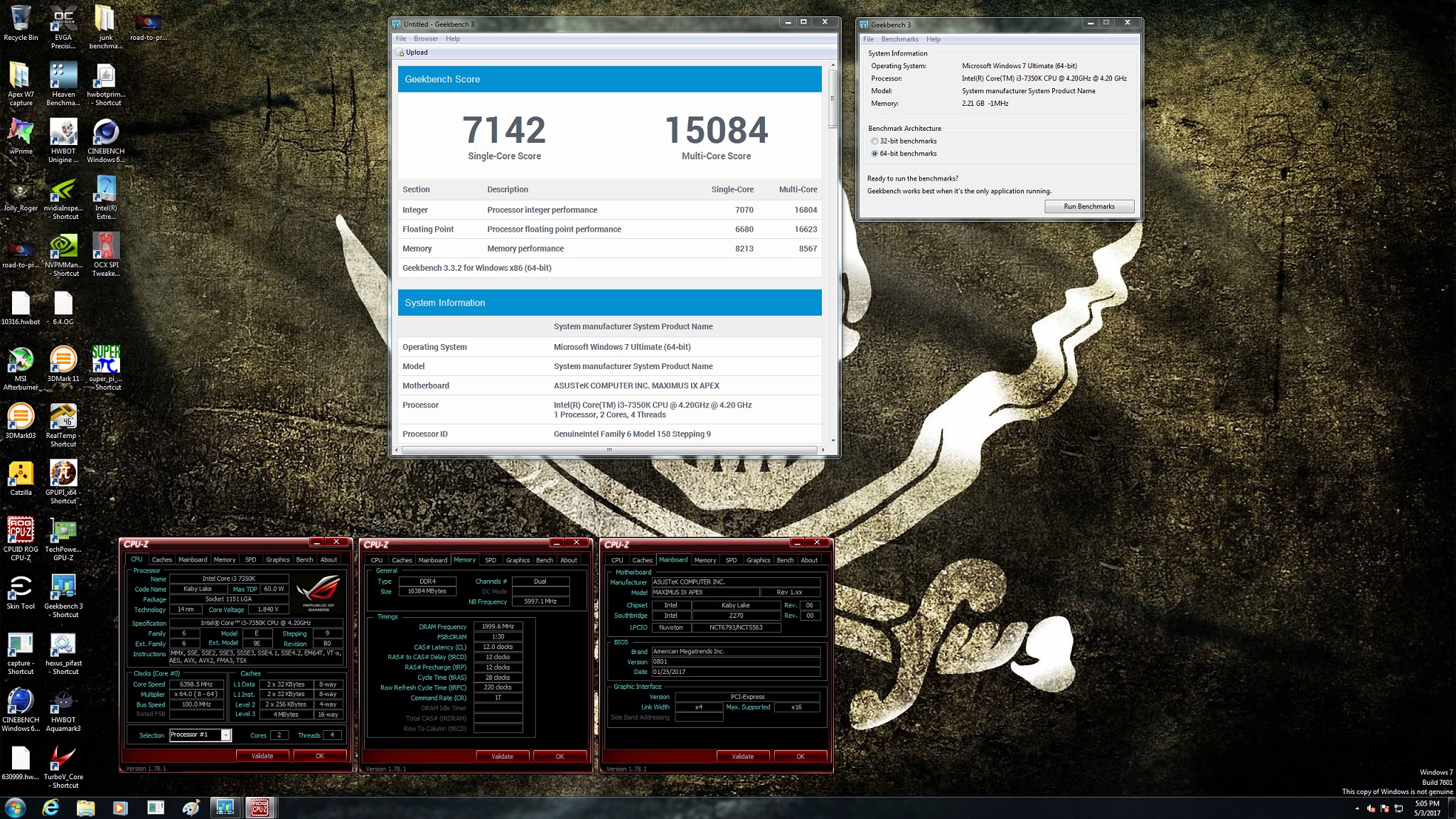This screenshot has width=1456, height=819.
Task: Select 32-bit benchmarks radio option
Action: click(x=874, y=141)
